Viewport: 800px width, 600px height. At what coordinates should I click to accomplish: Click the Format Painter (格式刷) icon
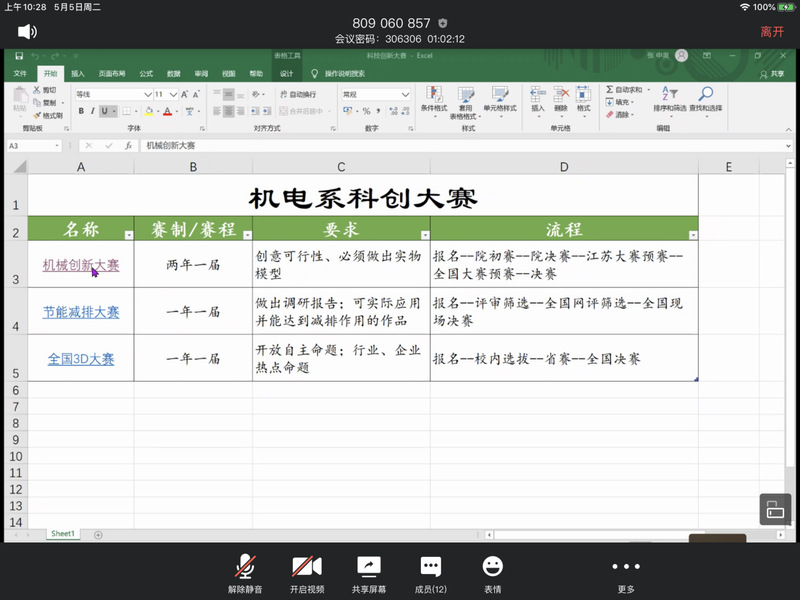(48, 115)
